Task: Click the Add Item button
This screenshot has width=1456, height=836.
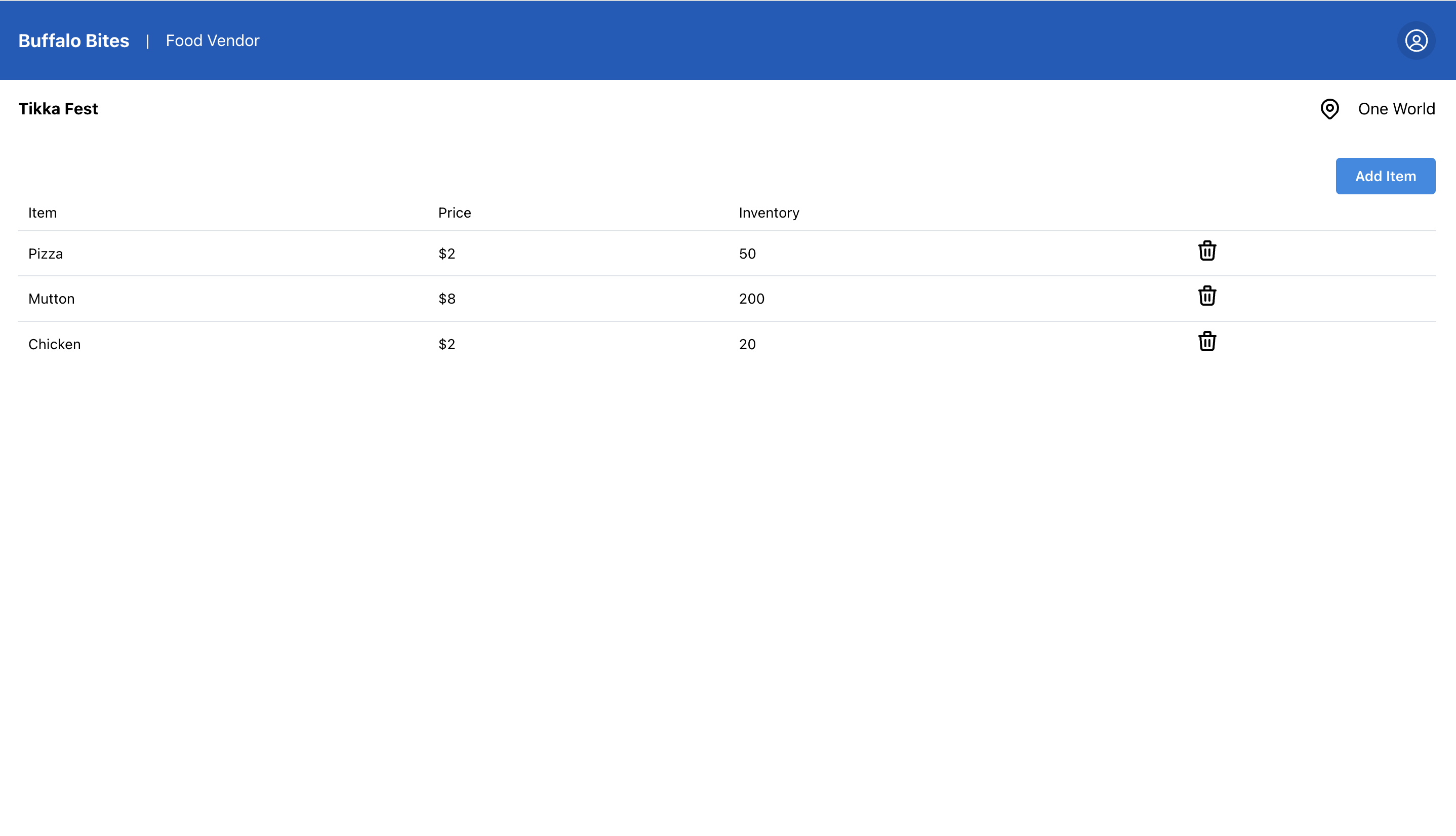Action: pos(1385,176)
